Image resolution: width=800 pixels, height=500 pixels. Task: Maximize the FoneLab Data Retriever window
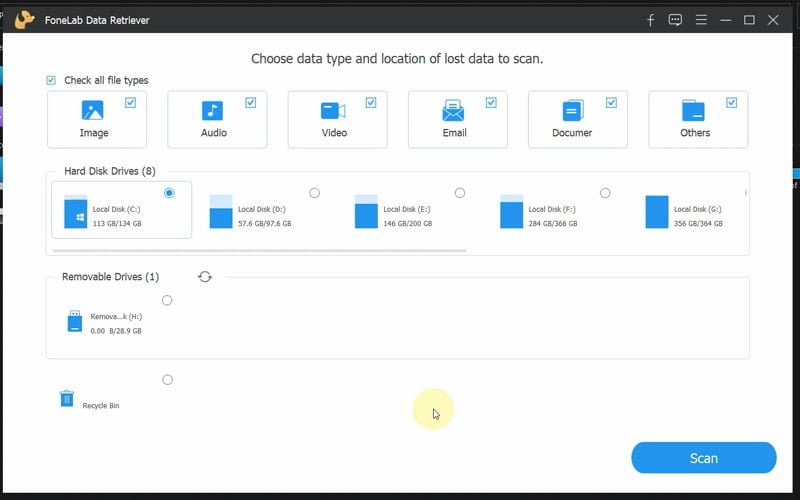(x=749, y=20)
